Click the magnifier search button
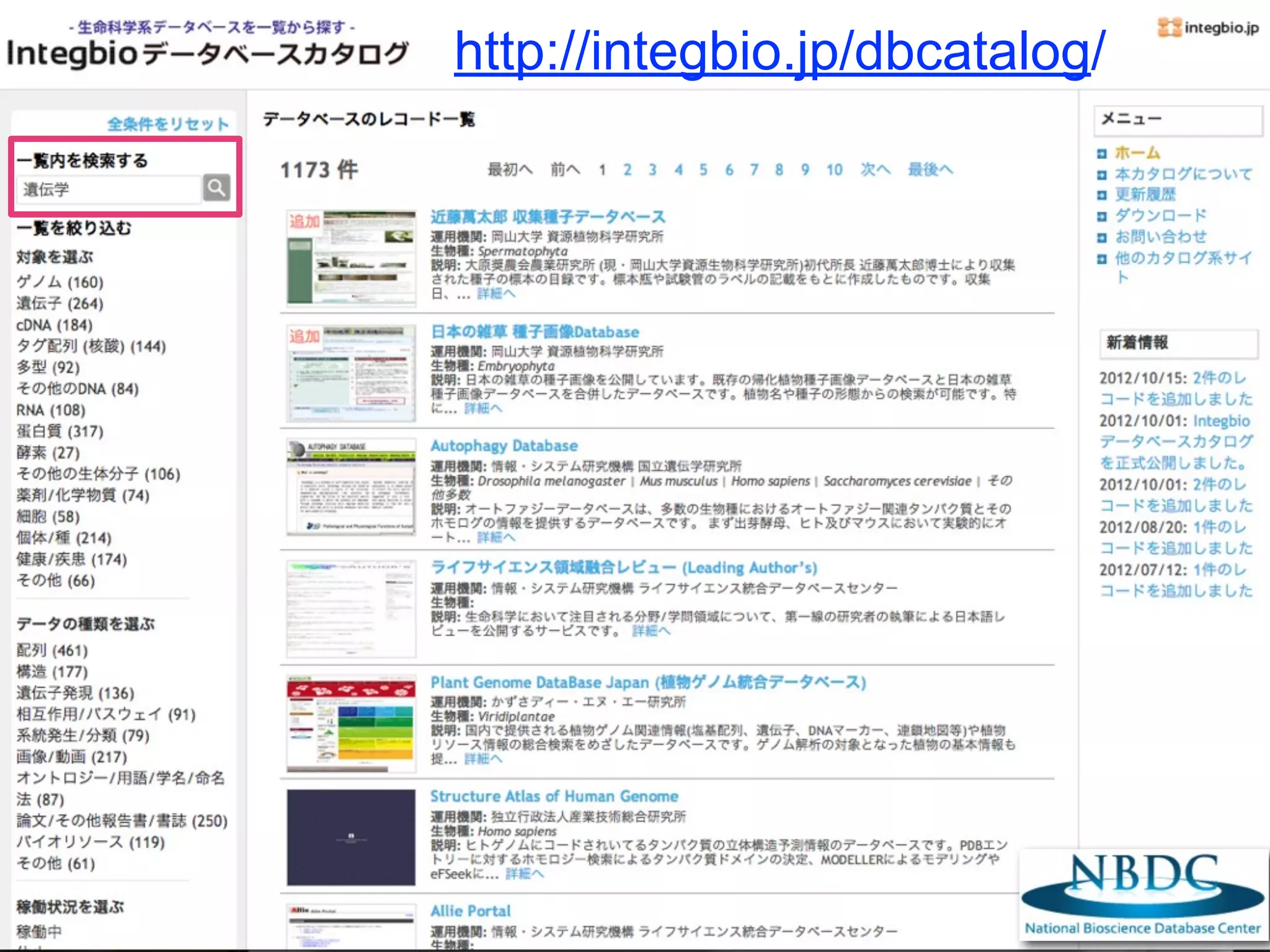 tap(216, 188)
